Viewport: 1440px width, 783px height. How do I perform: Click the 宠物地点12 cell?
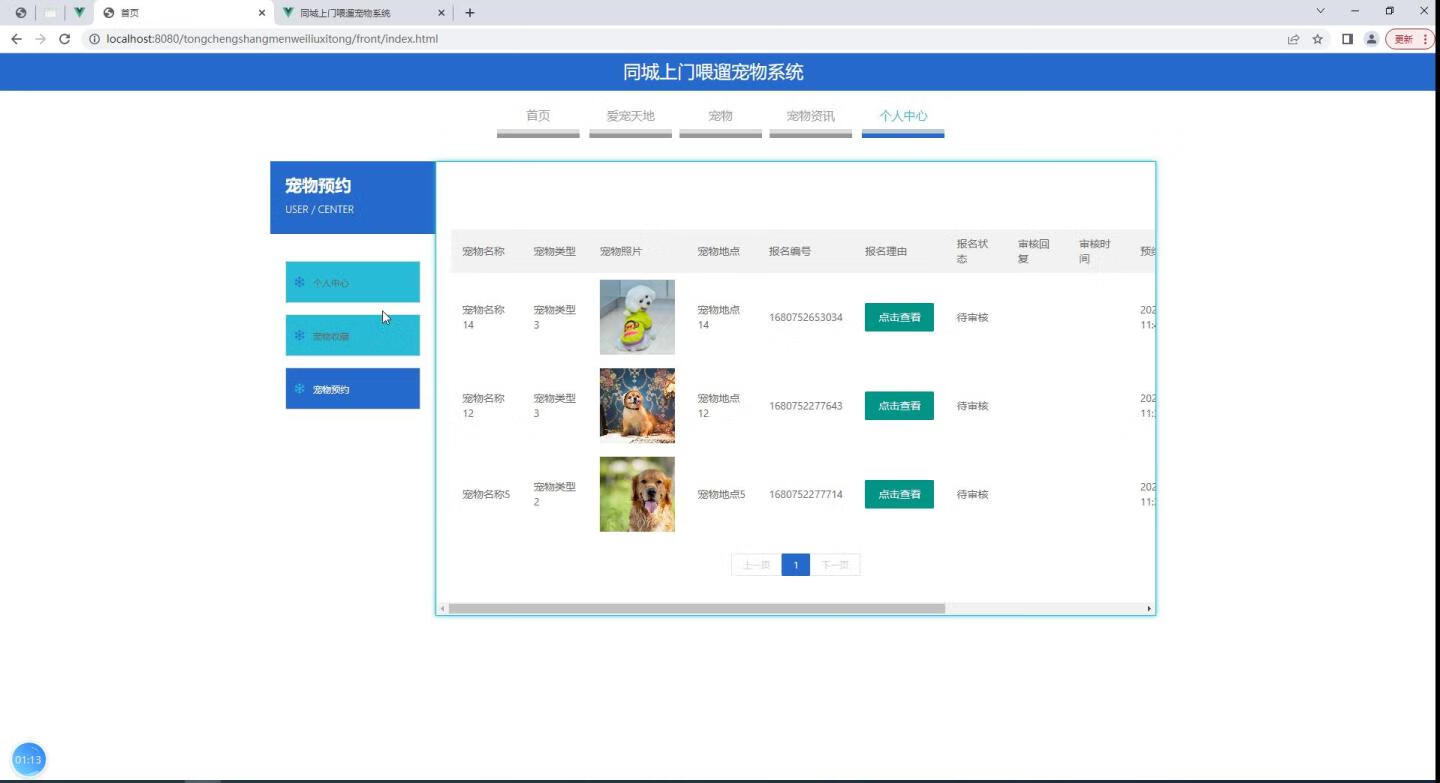tap(718, 406)
